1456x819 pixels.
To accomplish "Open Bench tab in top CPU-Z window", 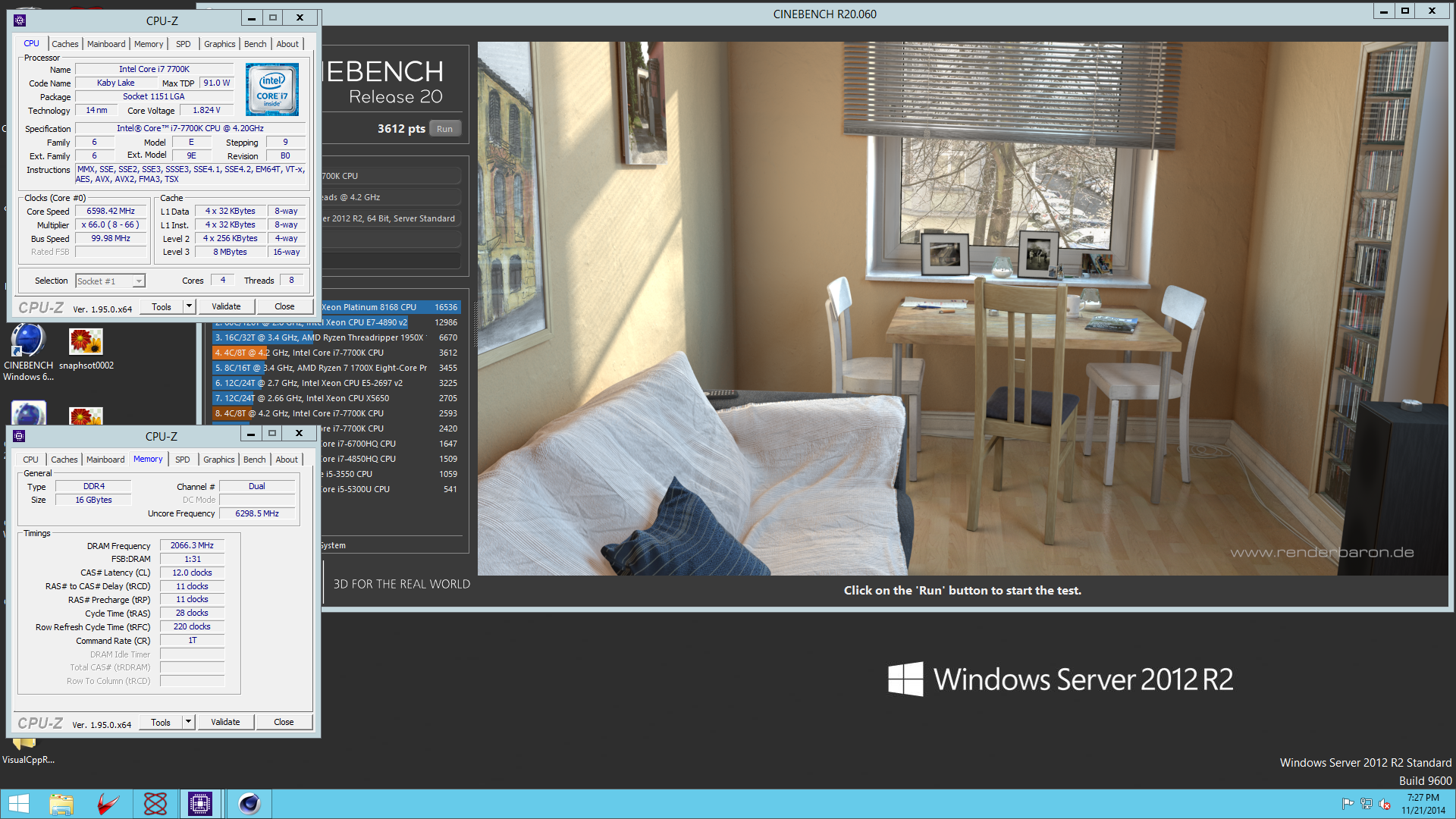I will click(256, 44).
